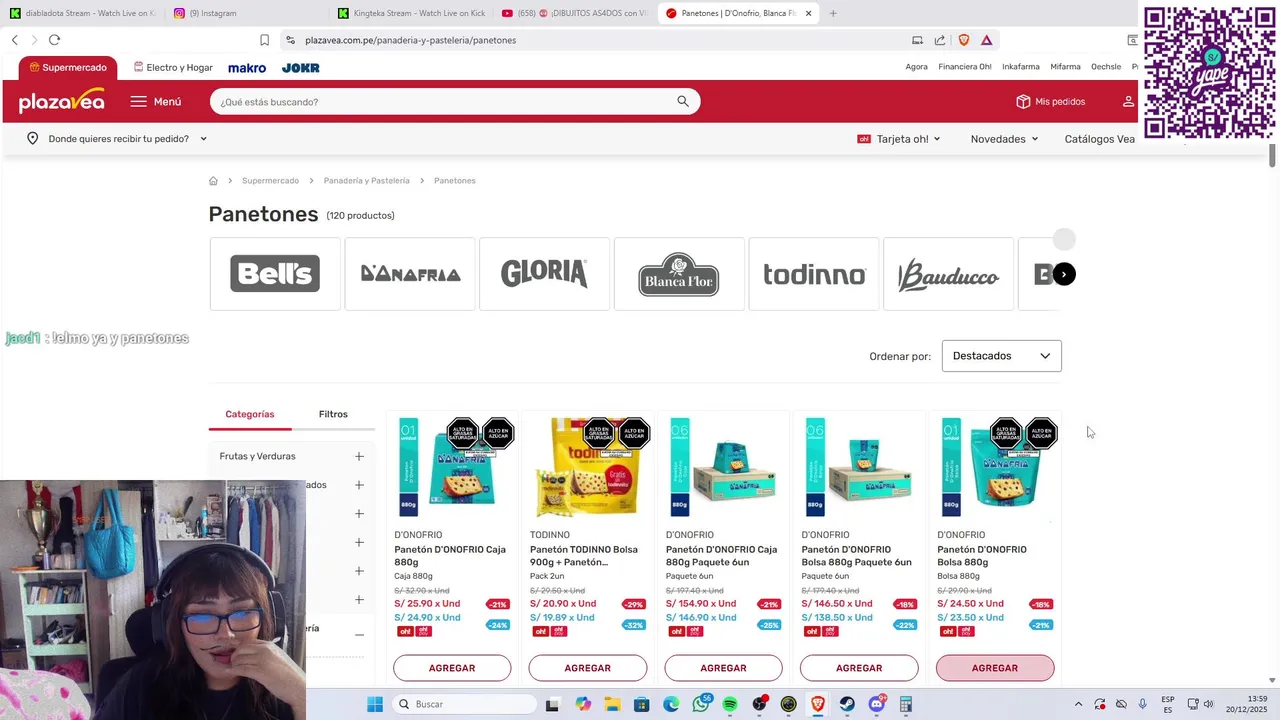Switch to the Categorías tab
The height and width of the screenshot is (720, 1280).
(249, 414)
